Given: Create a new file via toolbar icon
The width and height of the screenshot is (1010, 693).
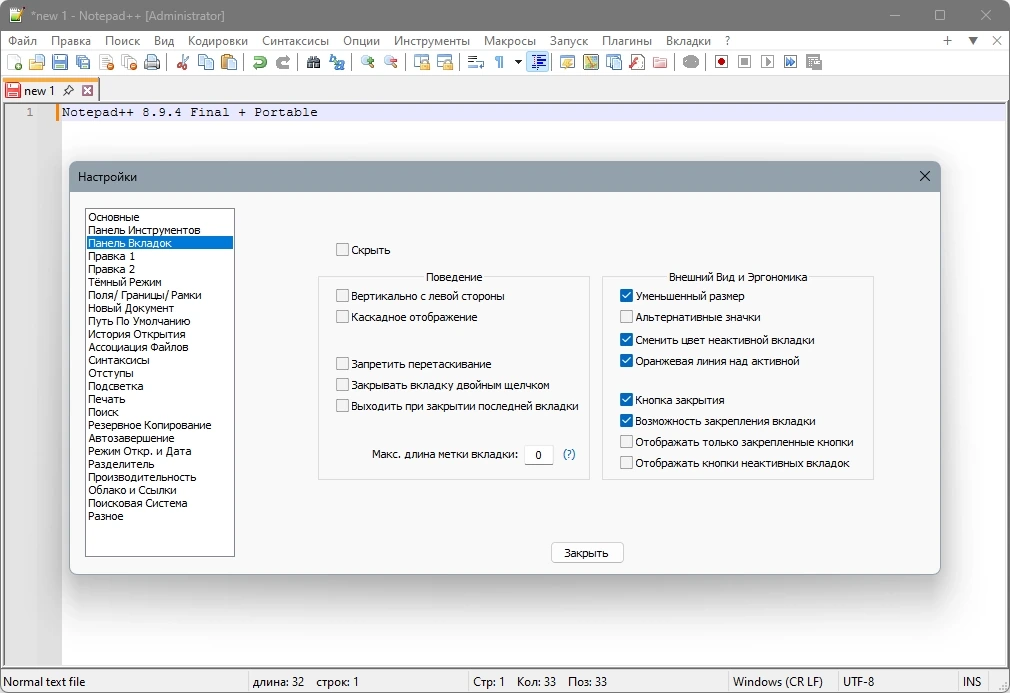Looking at the screenshot, I should [x=14, y=62].
